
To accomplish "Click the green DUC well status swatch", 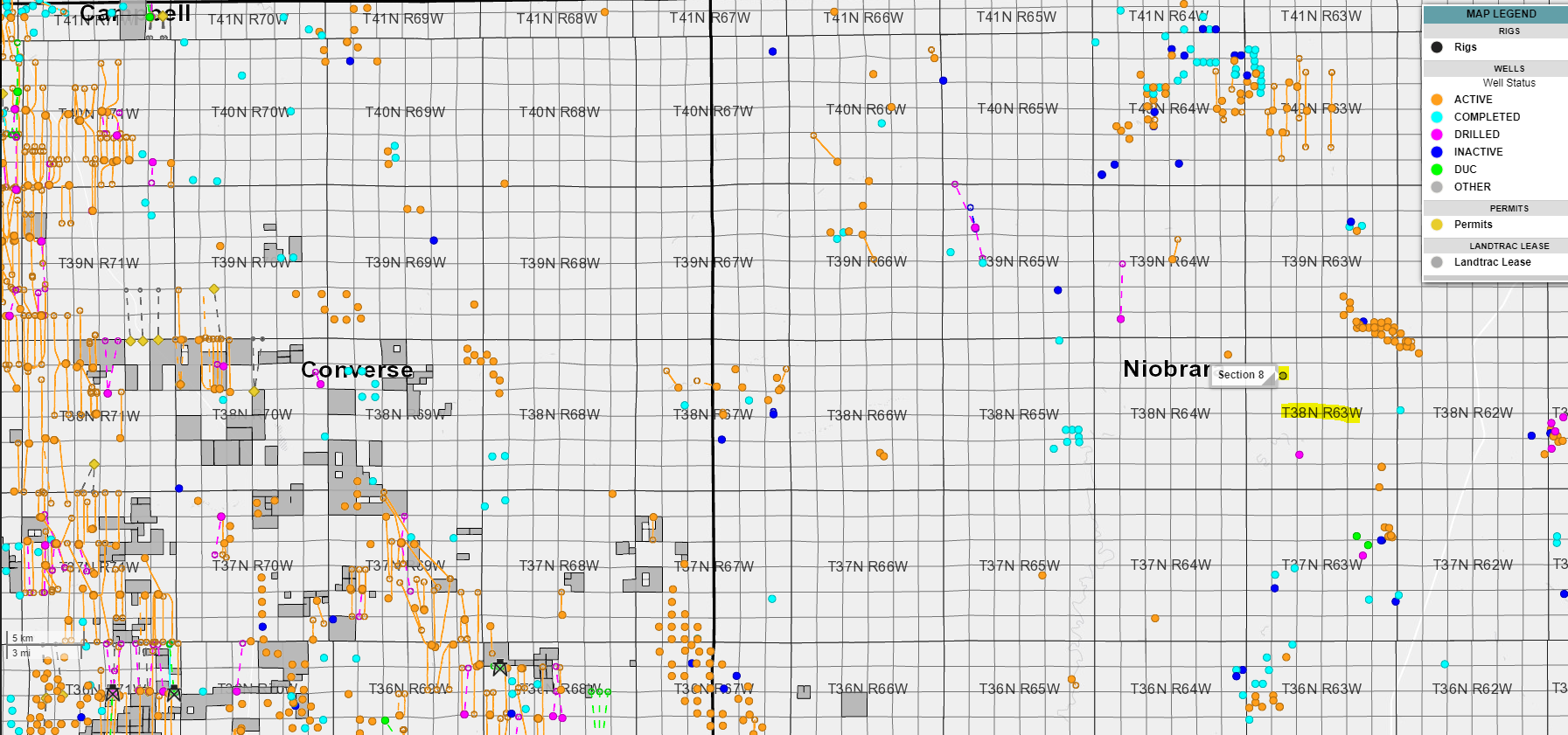I will [x=1437, y=170].
